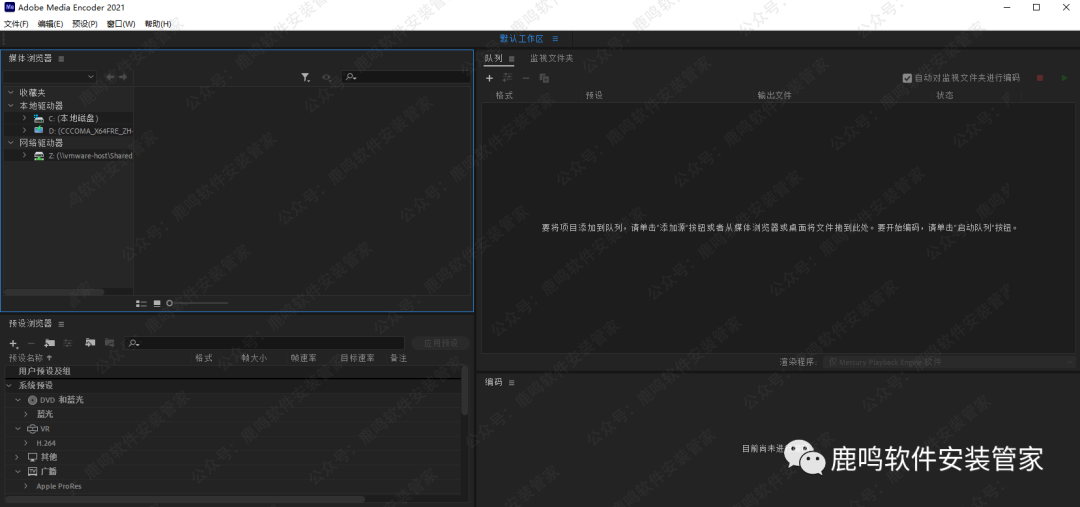Open the 文件(F) menu
1080x507 pixels.
(x=16, y=24)
